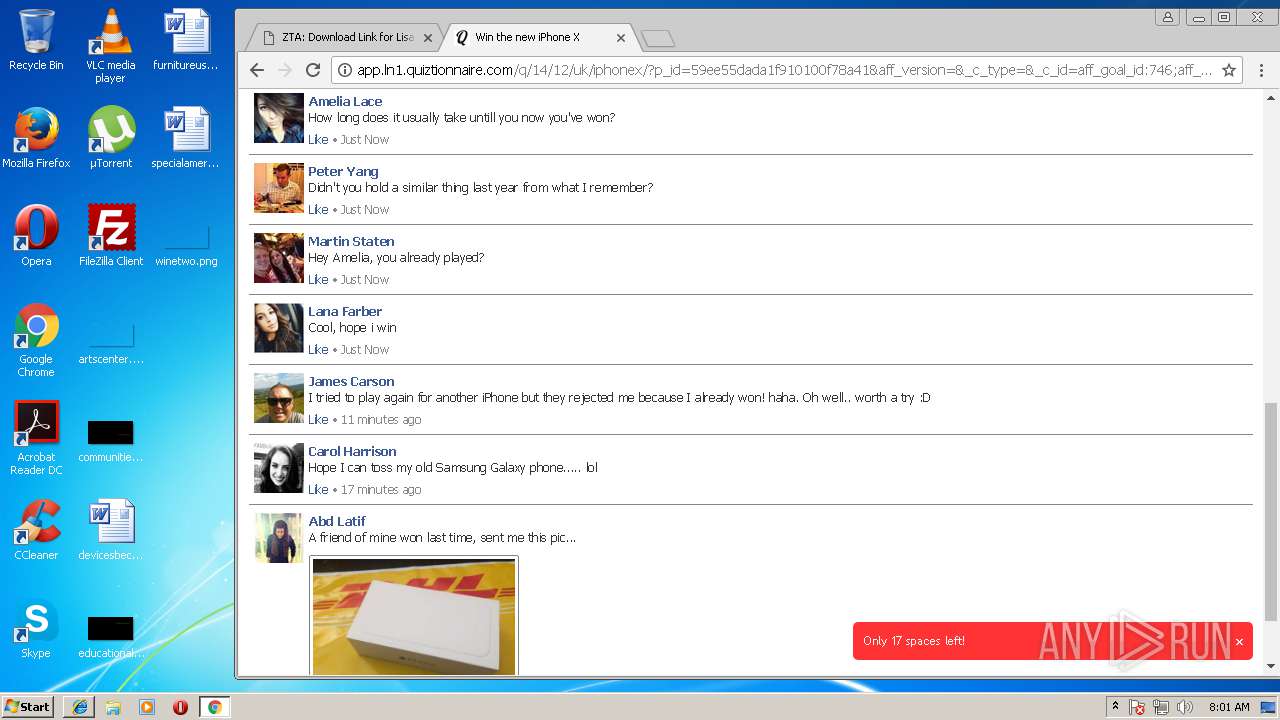Viewport: 1280px width, 720px height.
Task: Like Amelia Lace's comment
Action: [318, 139]
